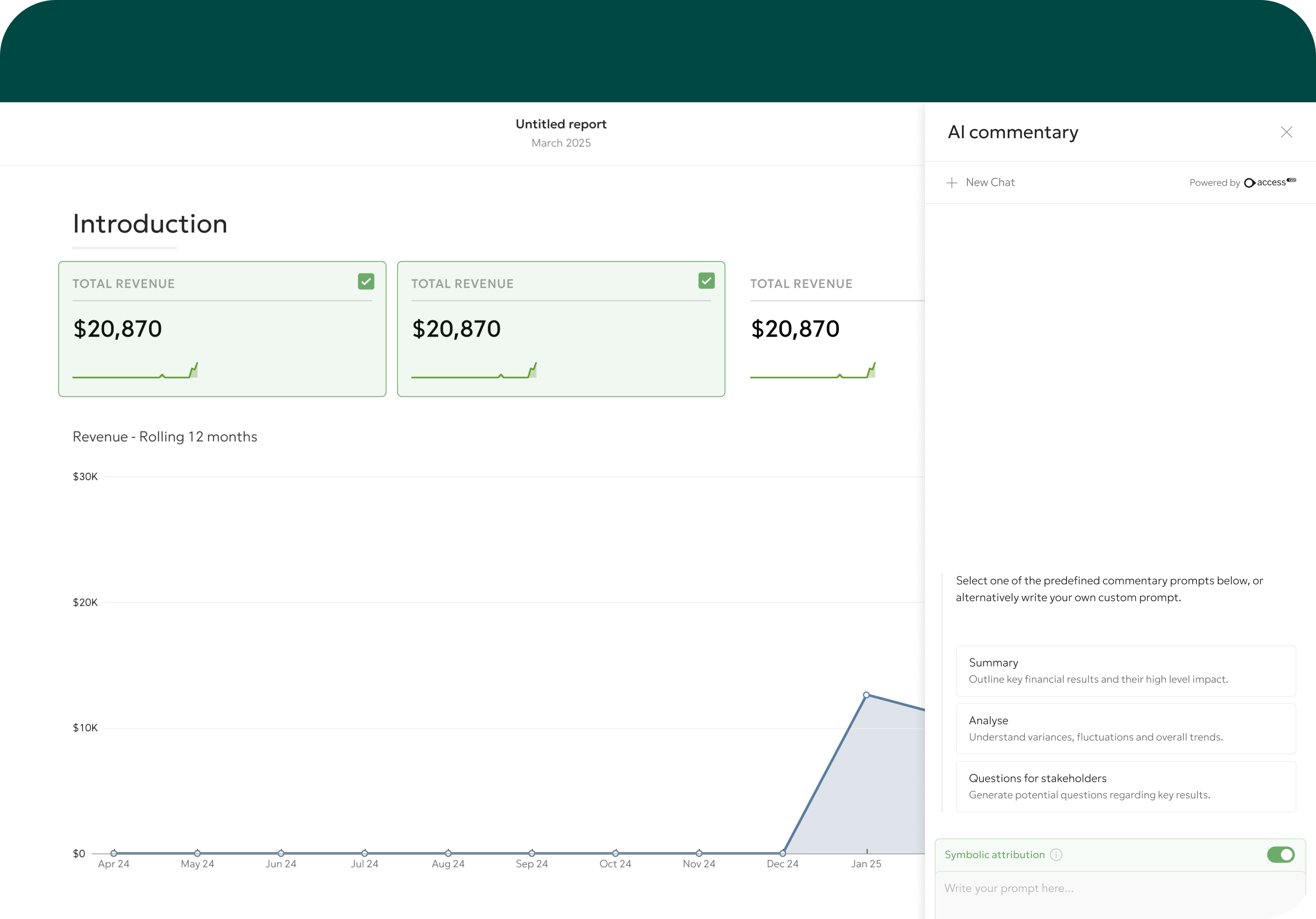Select the Analyse commentary prompt
This screenshot has height=919, width=1316.
(1125, 729)
